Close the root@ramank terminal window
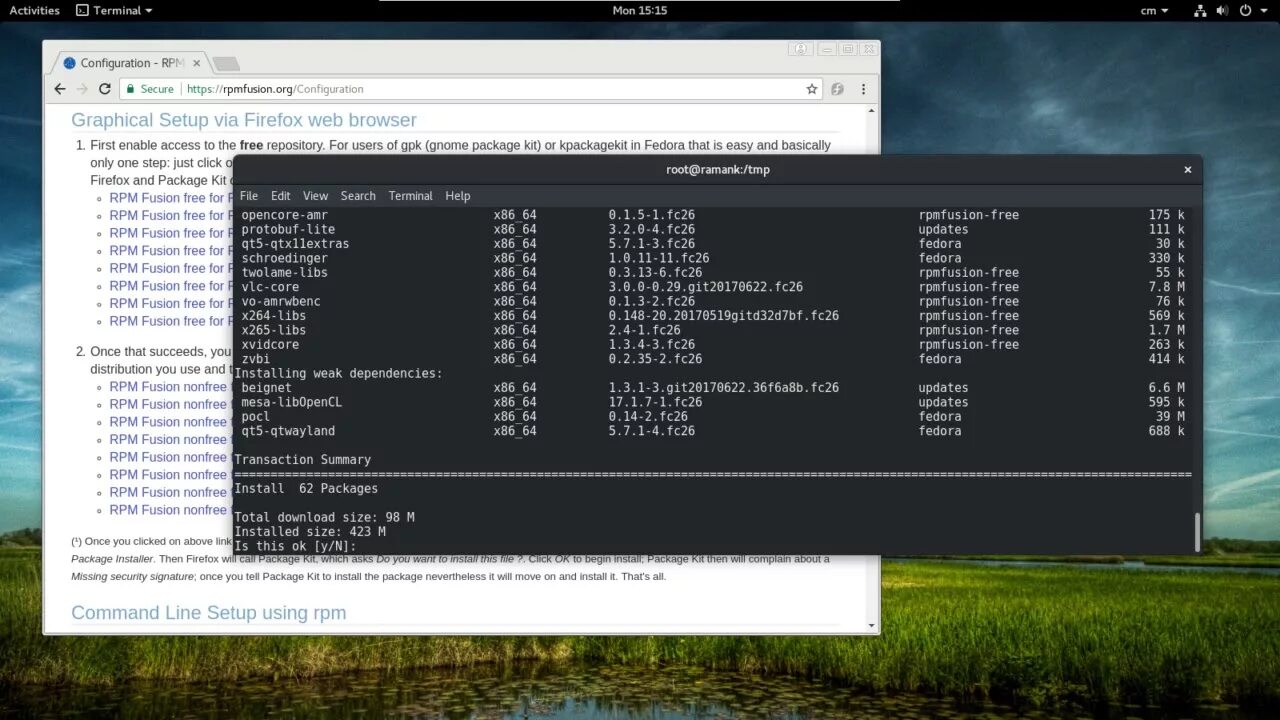The height and width of the screenshot is (720, 1280). [1188, 170]
